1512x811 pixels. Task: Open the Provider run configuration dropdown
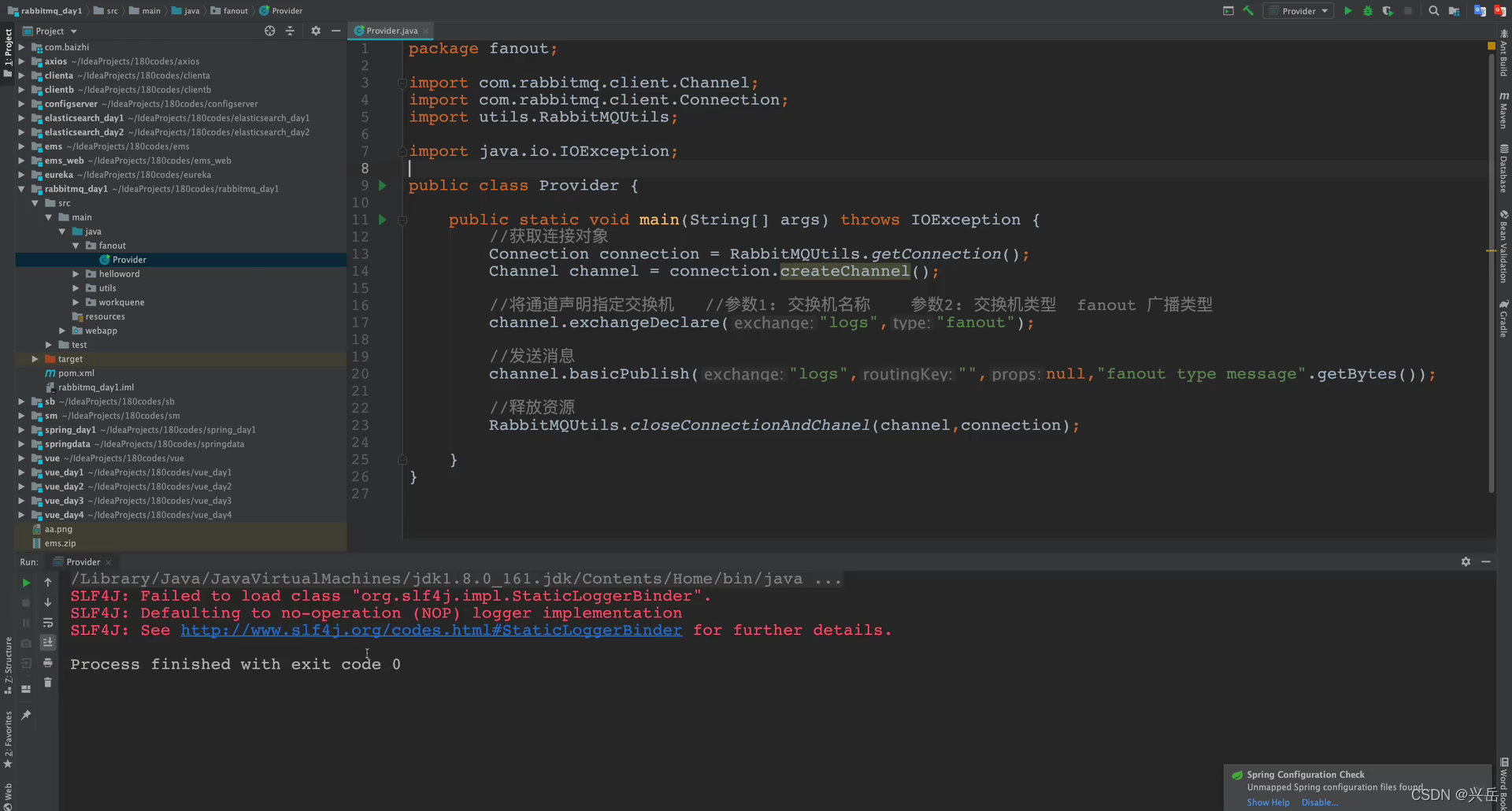1299,11
